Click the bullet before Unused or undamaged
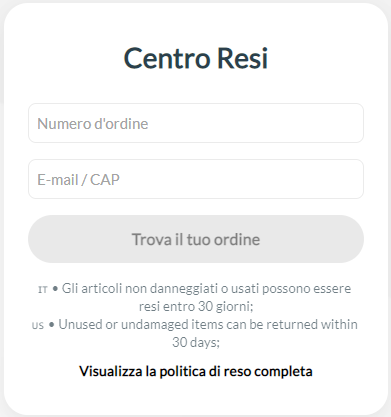391x417 pixels. pos(51,325)
